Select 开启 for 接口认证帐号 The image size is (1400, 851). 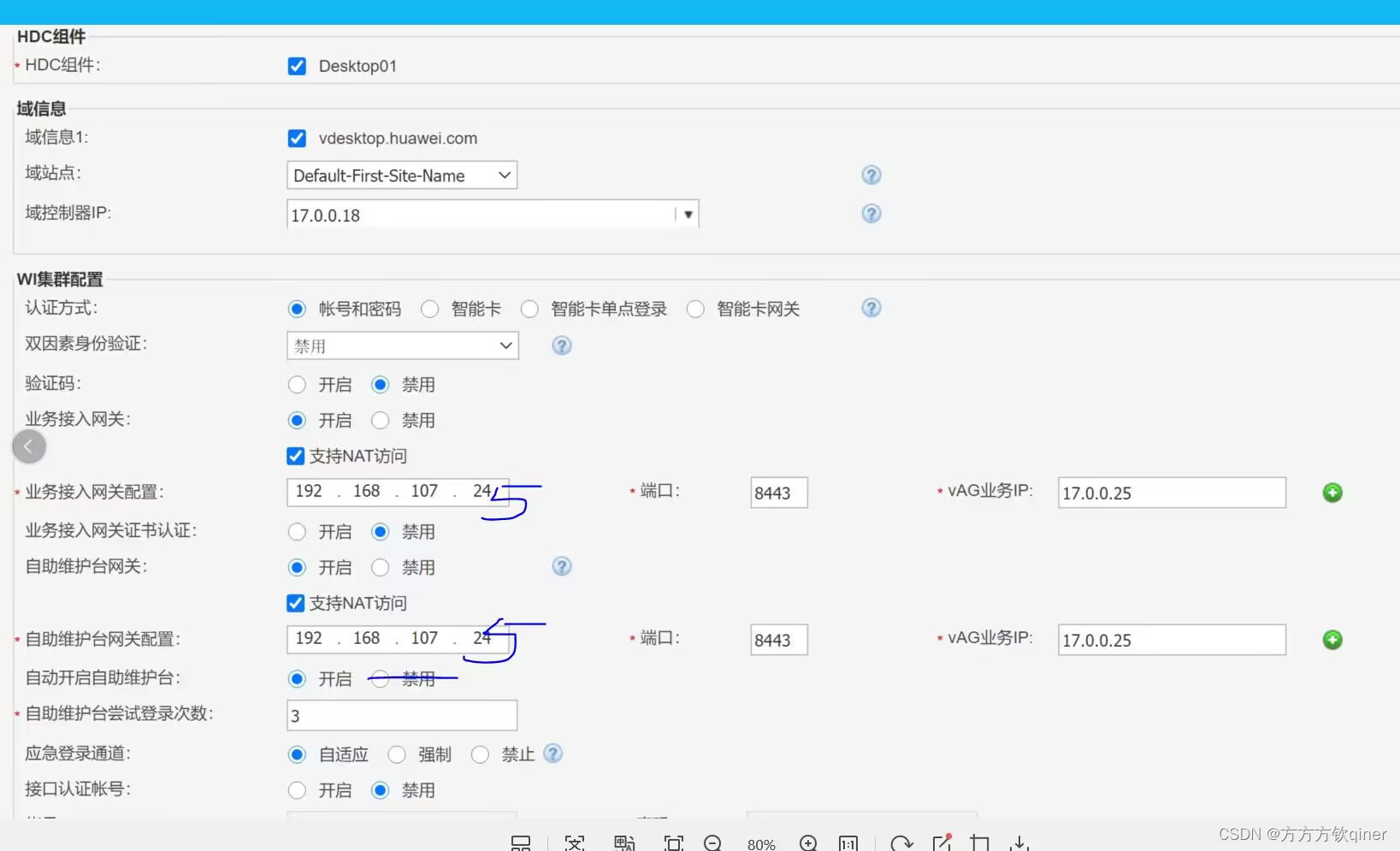[x=297, y=790]
